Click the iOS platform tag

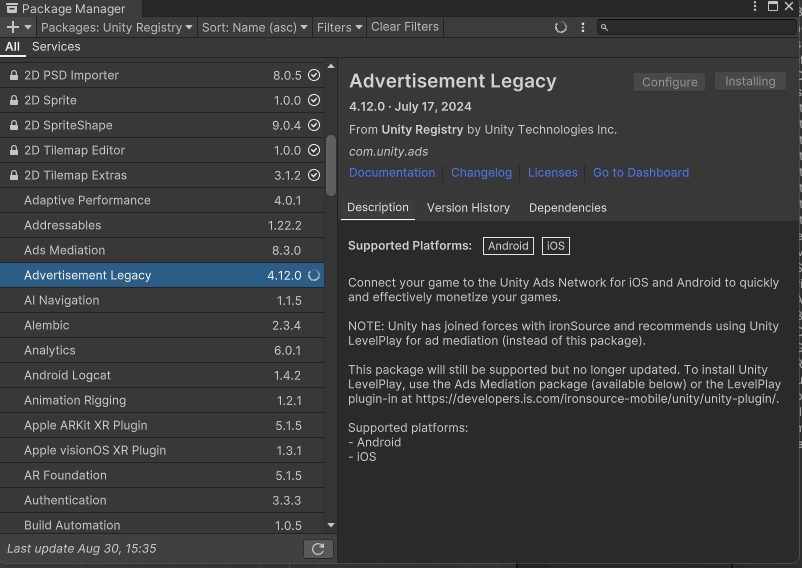(x=555, y=246)
